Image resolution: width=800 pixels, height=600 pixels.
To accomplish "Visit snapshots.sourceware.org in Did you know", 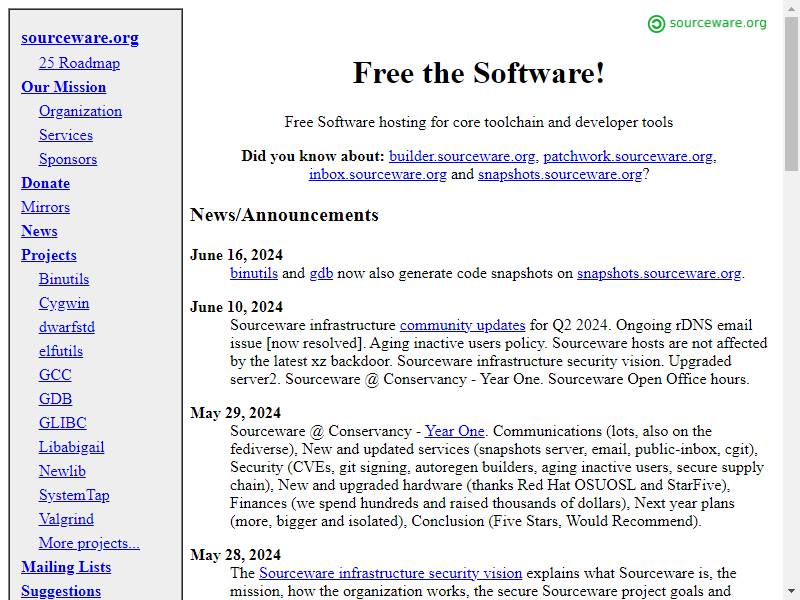I will [560, 173].
